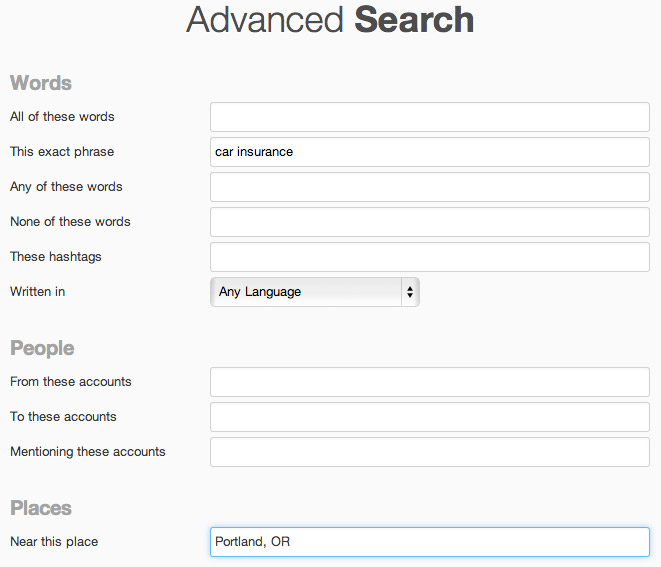
Task: Click the 'People' section heading
Action: pyautogui.click(x=42, y=348)
